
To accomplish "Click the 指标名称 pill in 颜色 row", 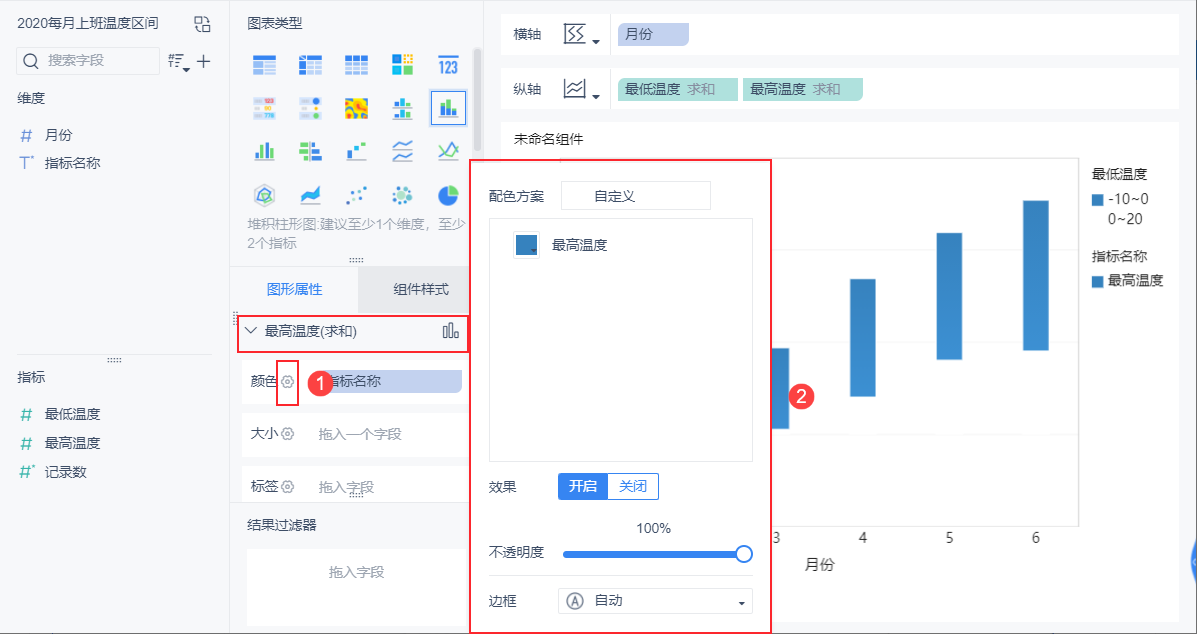I will [394, 381].
